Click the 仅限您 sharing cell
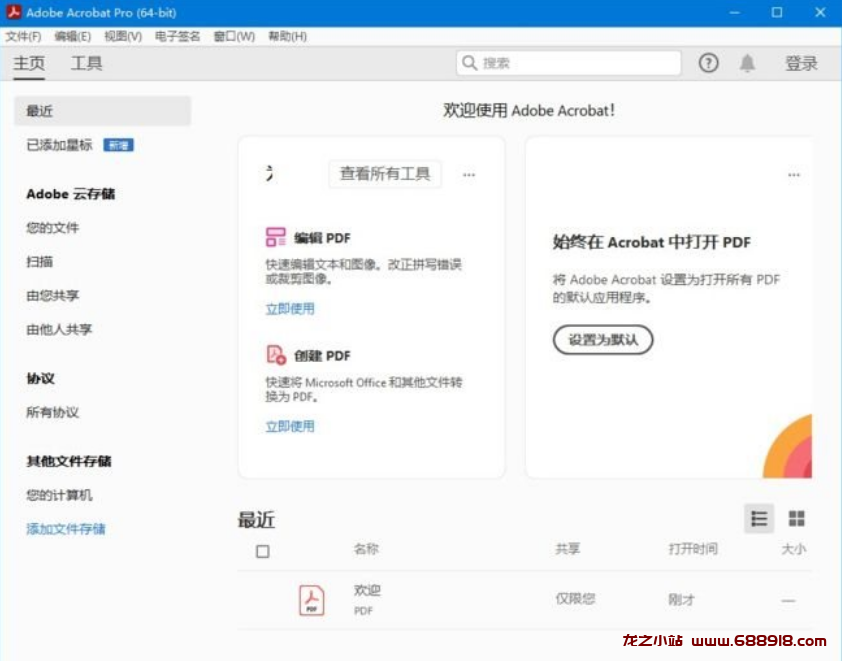The image size is (842, 661). (x=575, y=599)
